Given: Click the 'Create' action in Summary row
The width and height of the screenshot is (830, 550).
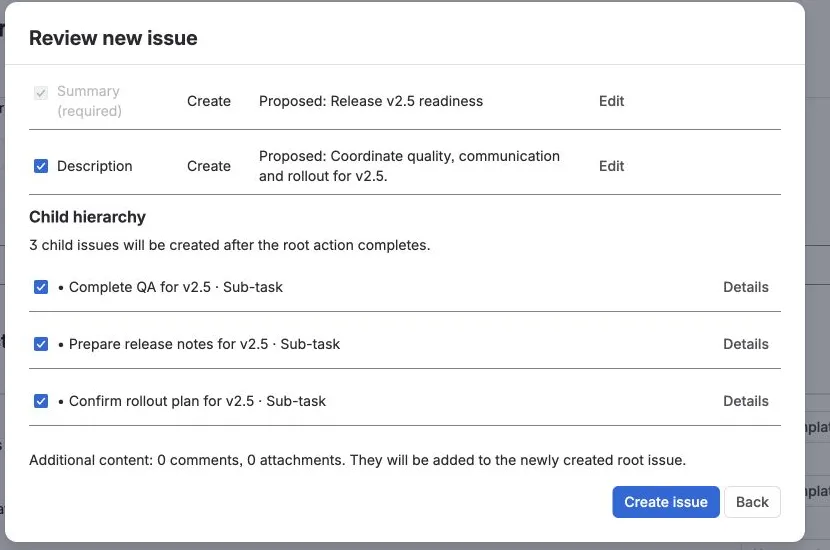Looking at the screenshot, I should [209, 101].
